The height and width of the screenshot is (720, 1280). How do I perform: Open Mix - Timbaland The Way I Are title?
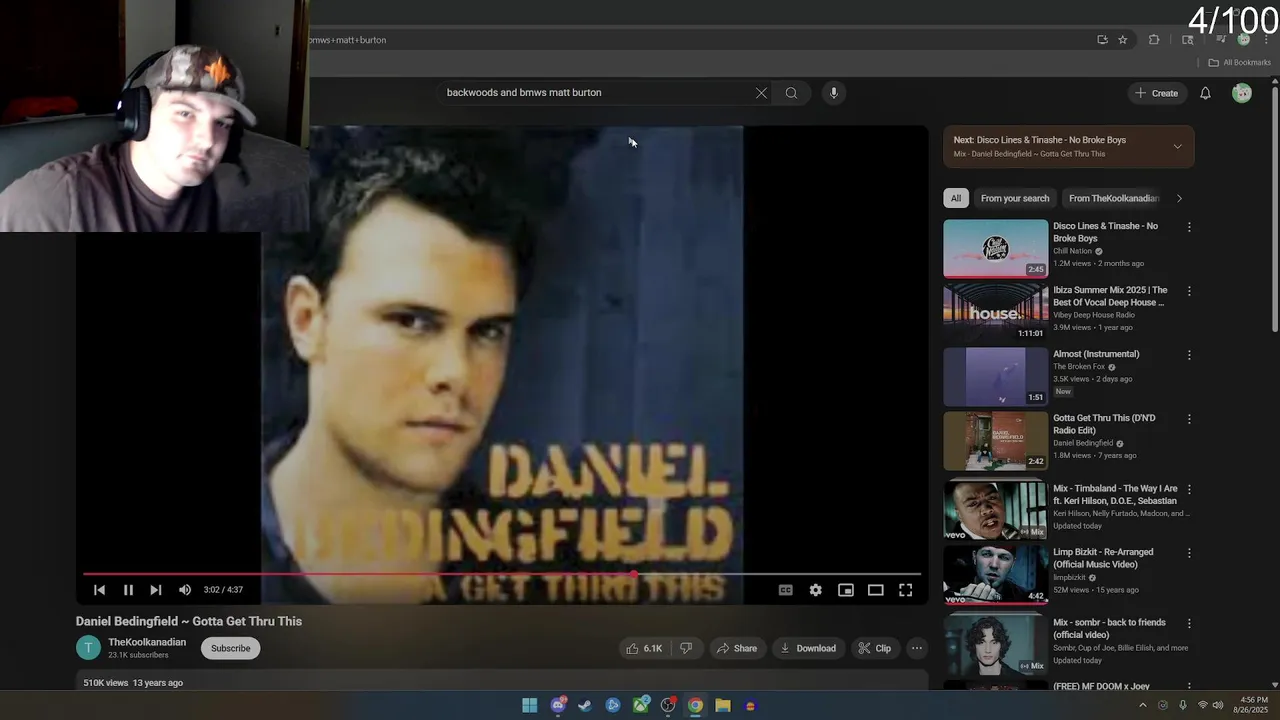click(x=1115, y=495)
